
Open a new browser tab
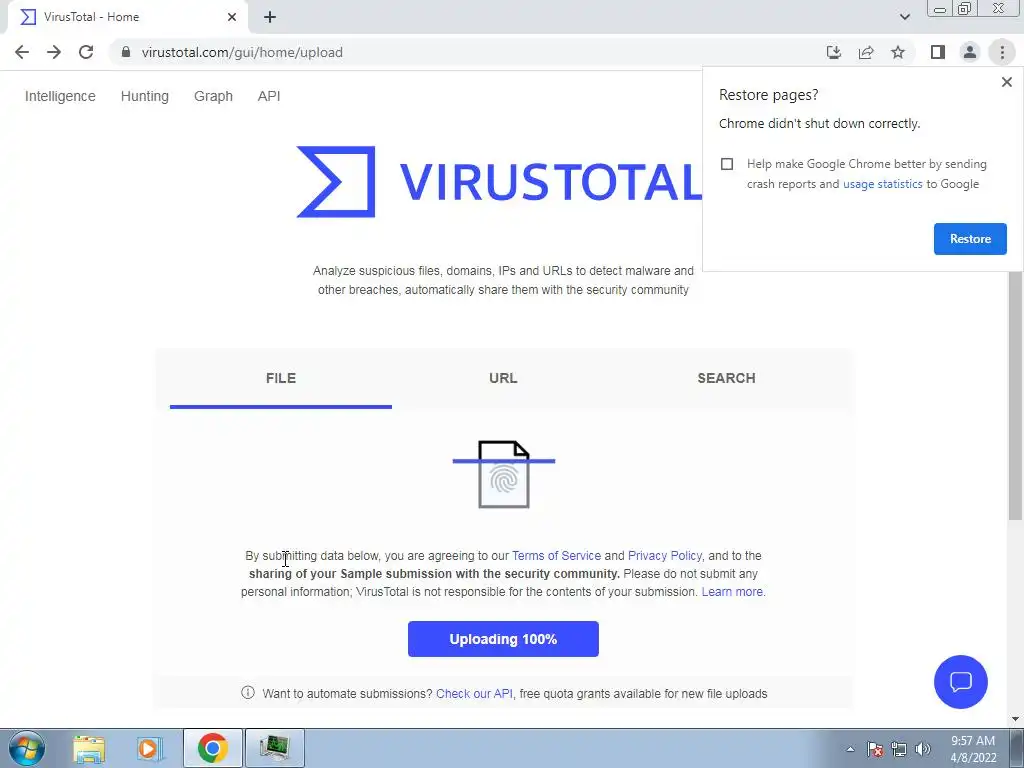(x=270, y=17)
